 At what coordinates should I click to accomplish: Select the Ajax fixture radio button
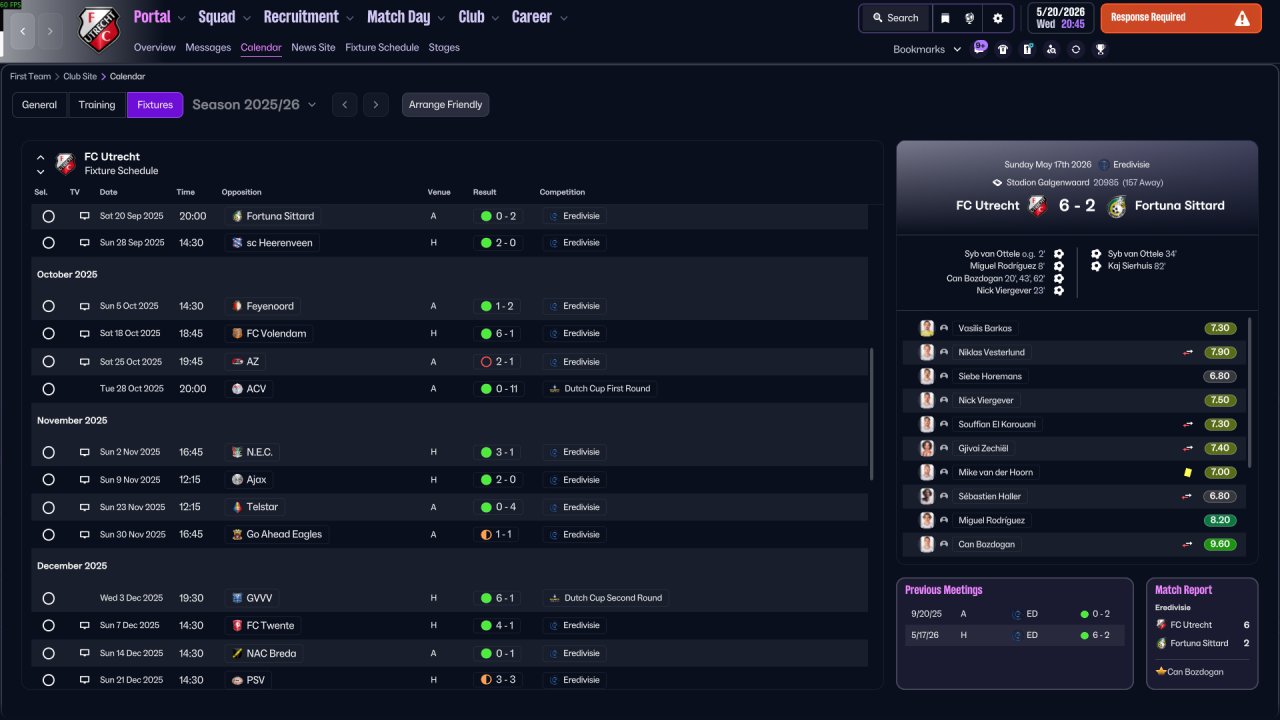coord(48,480)
